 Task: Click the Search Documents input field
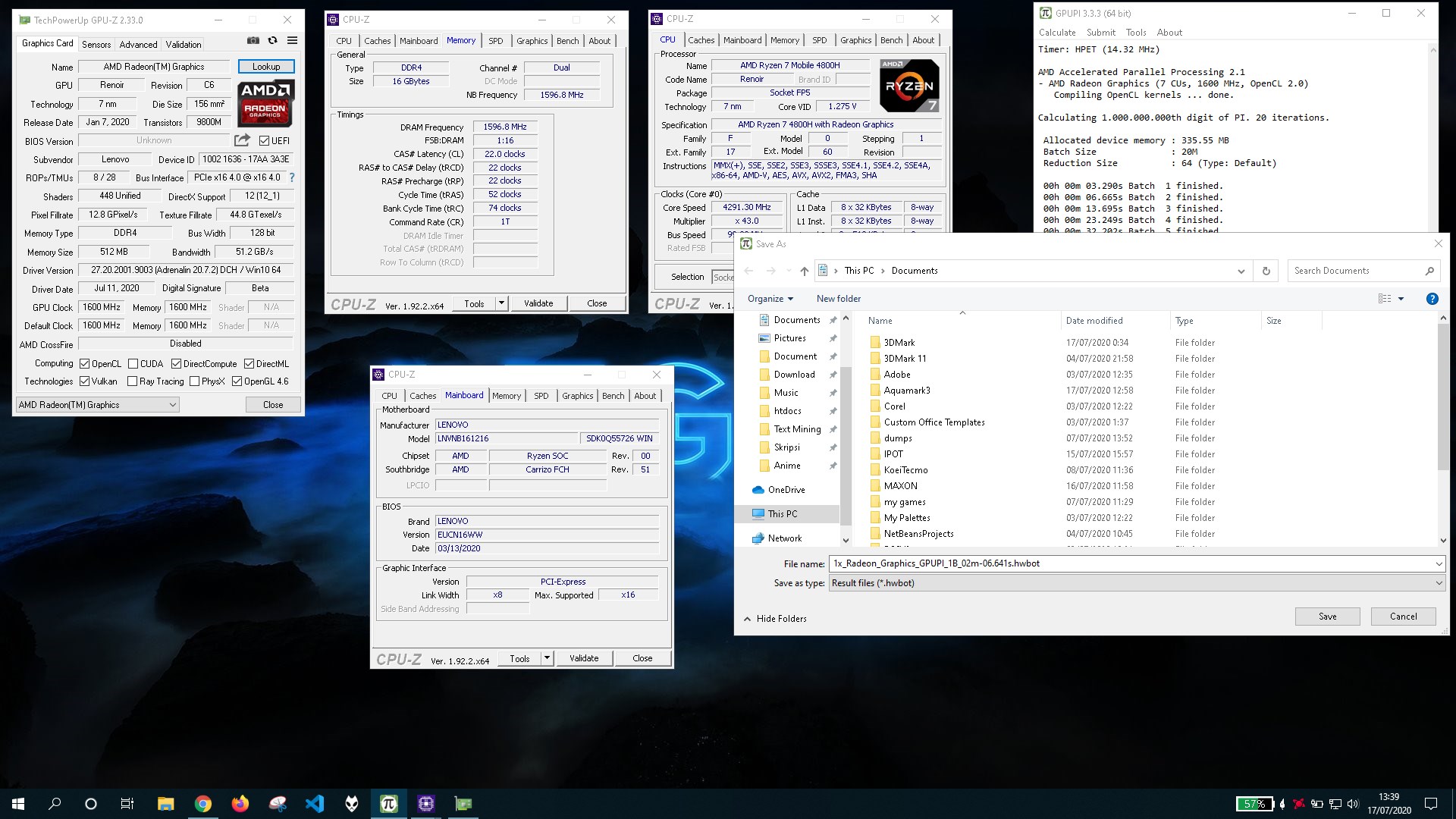(x=1354, y=271)
